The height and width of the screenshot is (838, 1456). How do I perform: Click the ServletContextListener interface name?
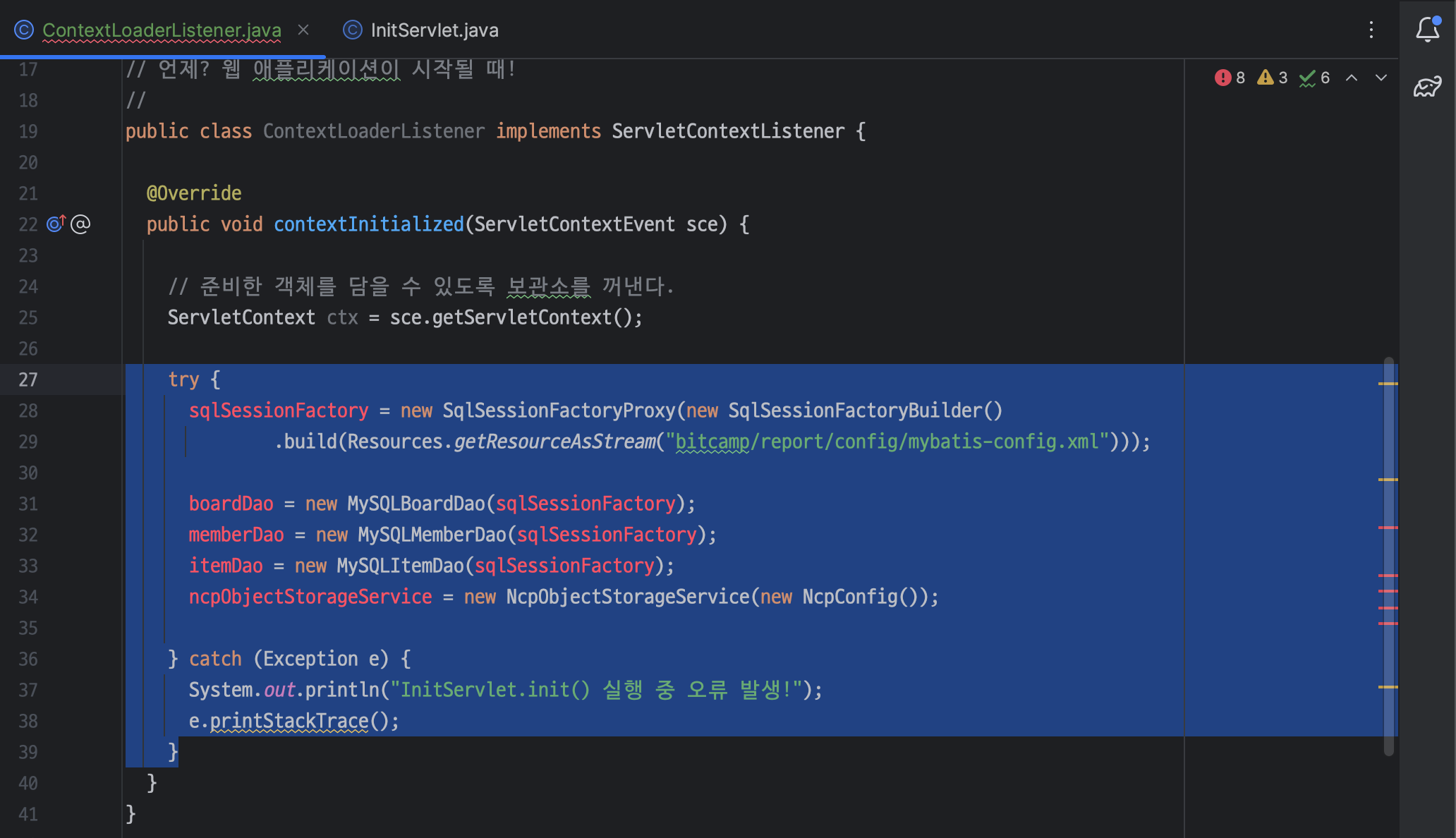pyautogui.click(x=727, y=131)
